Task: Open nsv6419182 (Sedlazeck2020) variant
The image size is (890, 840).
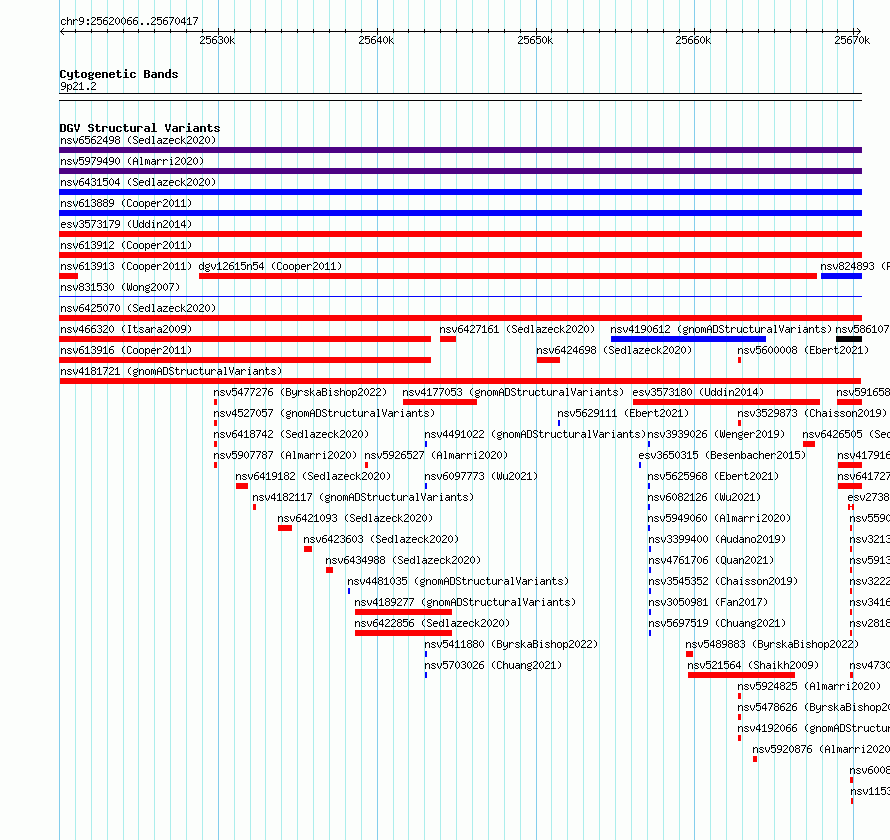Action: coord(313,476)
